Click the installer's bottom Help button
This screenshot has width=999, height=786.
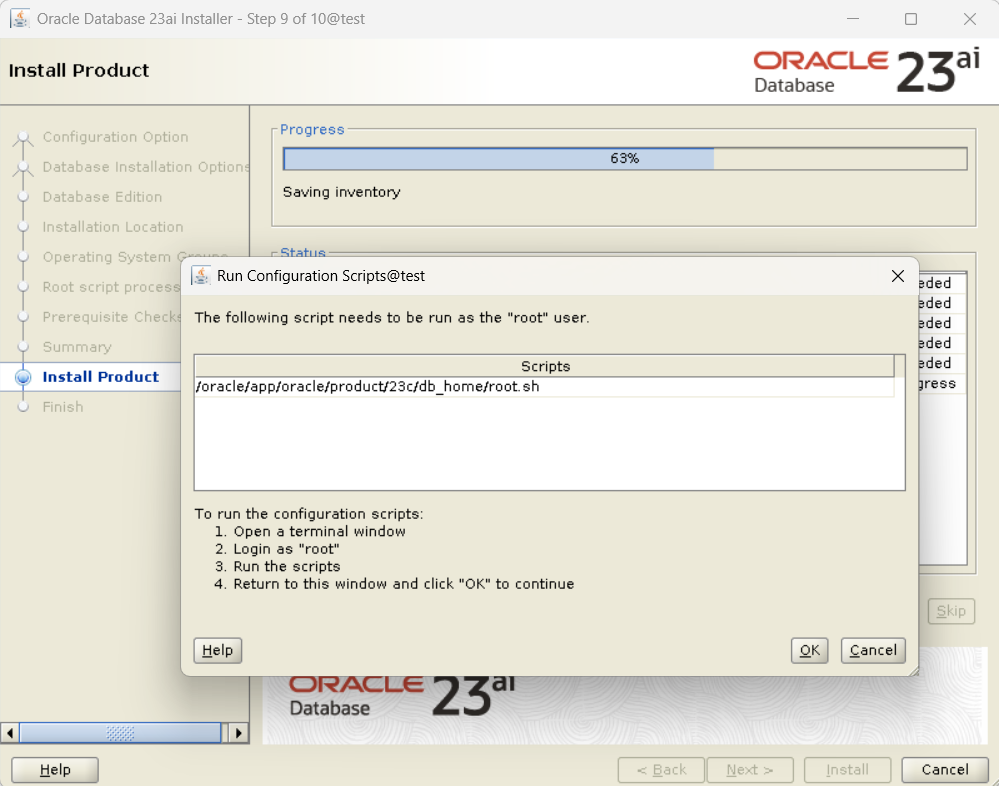point(55,769)
